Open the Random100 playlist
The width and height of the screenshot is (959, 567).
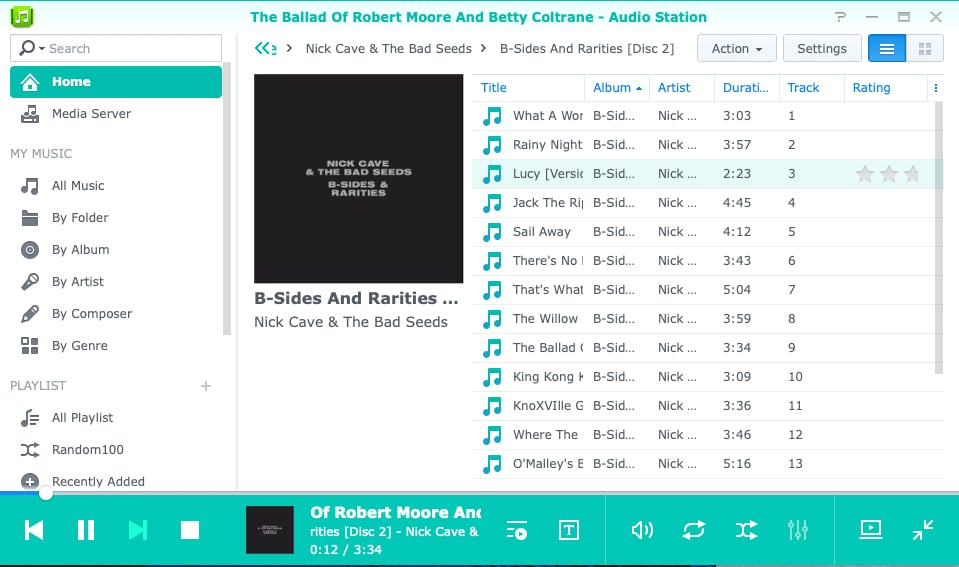click(116, 450)
